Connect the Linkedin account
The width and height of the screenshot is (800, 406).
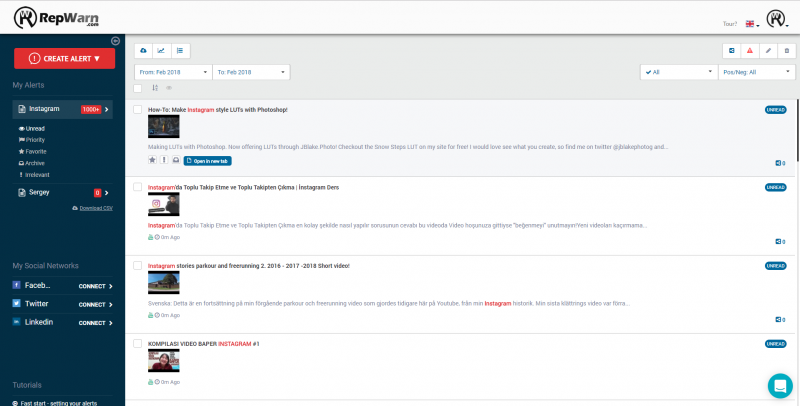(x=95, y=323)
